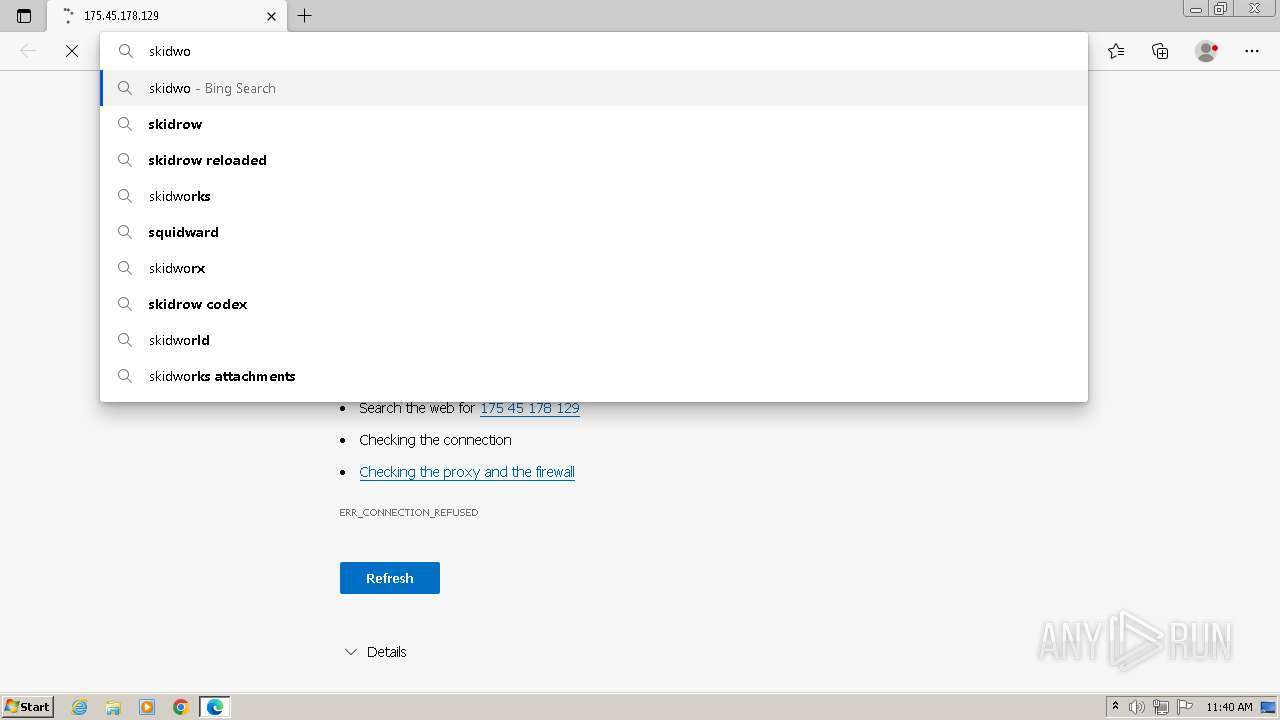This screenshot has width=1280, height=720.
Task: Click 'Checking the connection' text
Action: pos(435,440)
